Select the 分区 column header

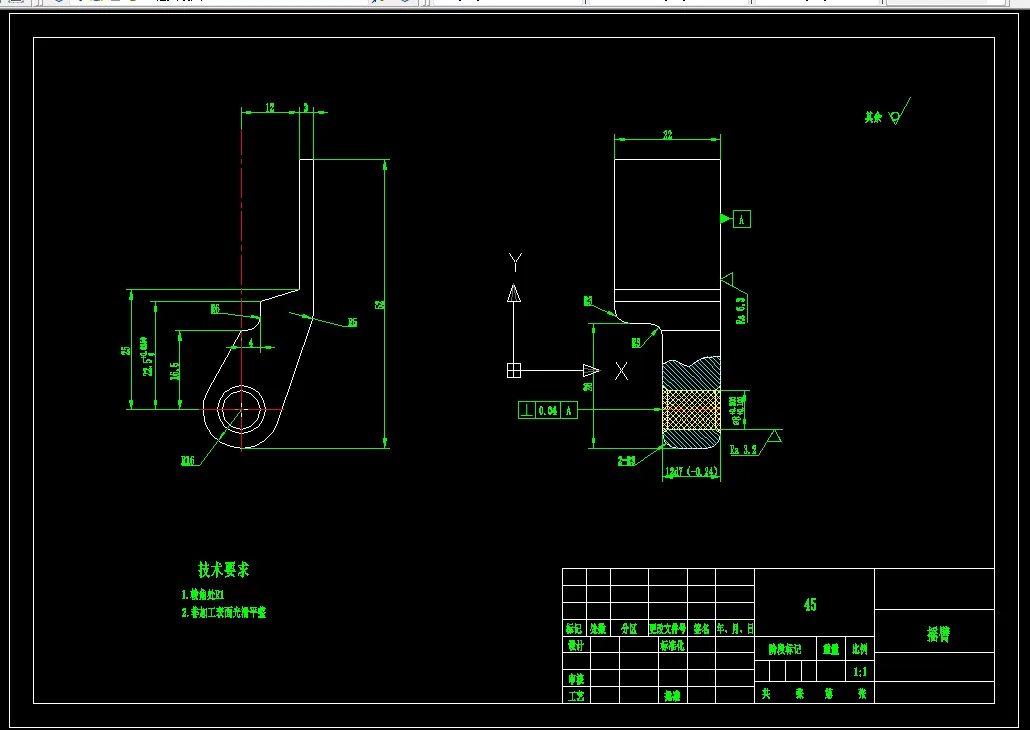[629, 629]
